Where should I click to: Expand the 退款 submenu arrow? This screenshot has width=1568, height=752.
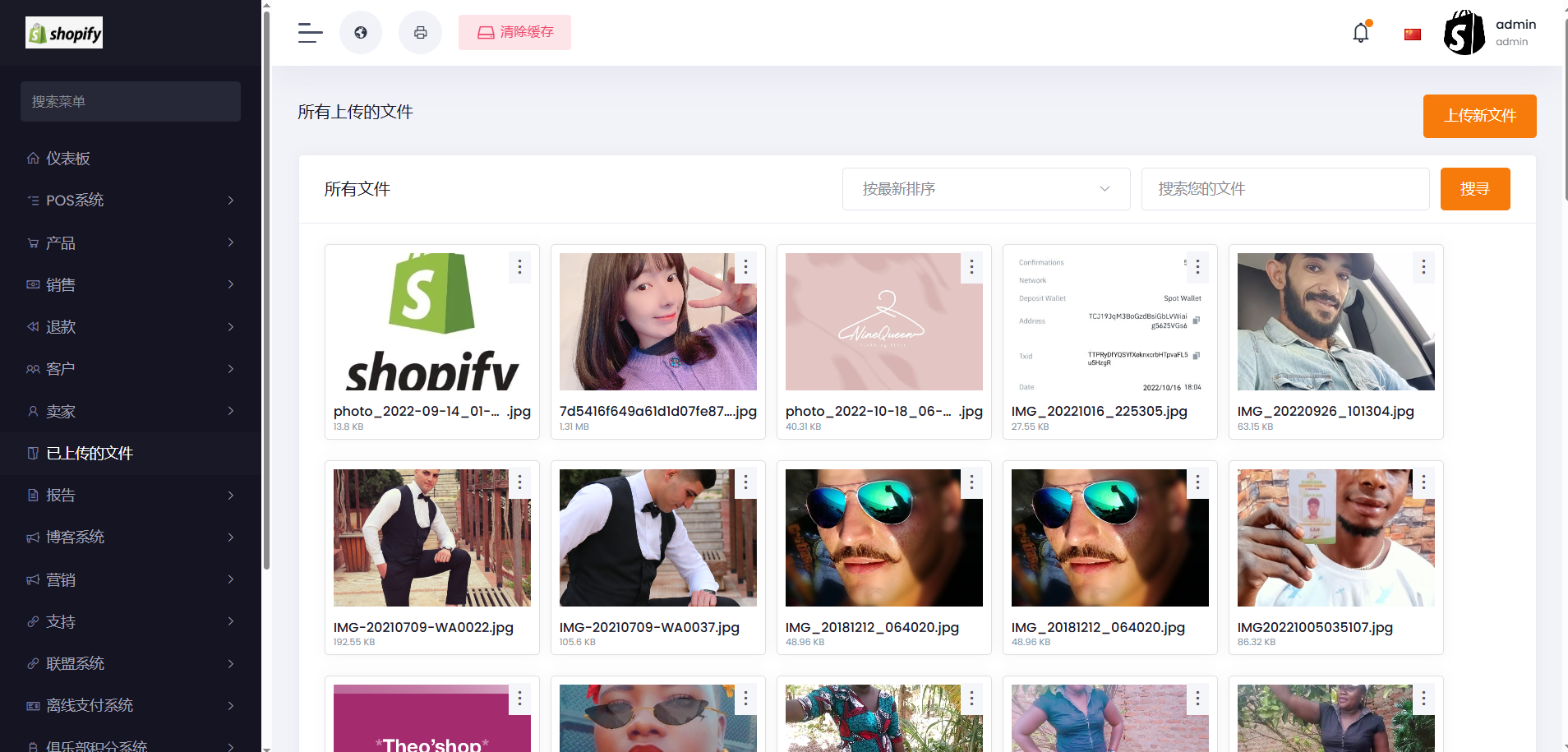pyautogui.click(x=231, y=327)
